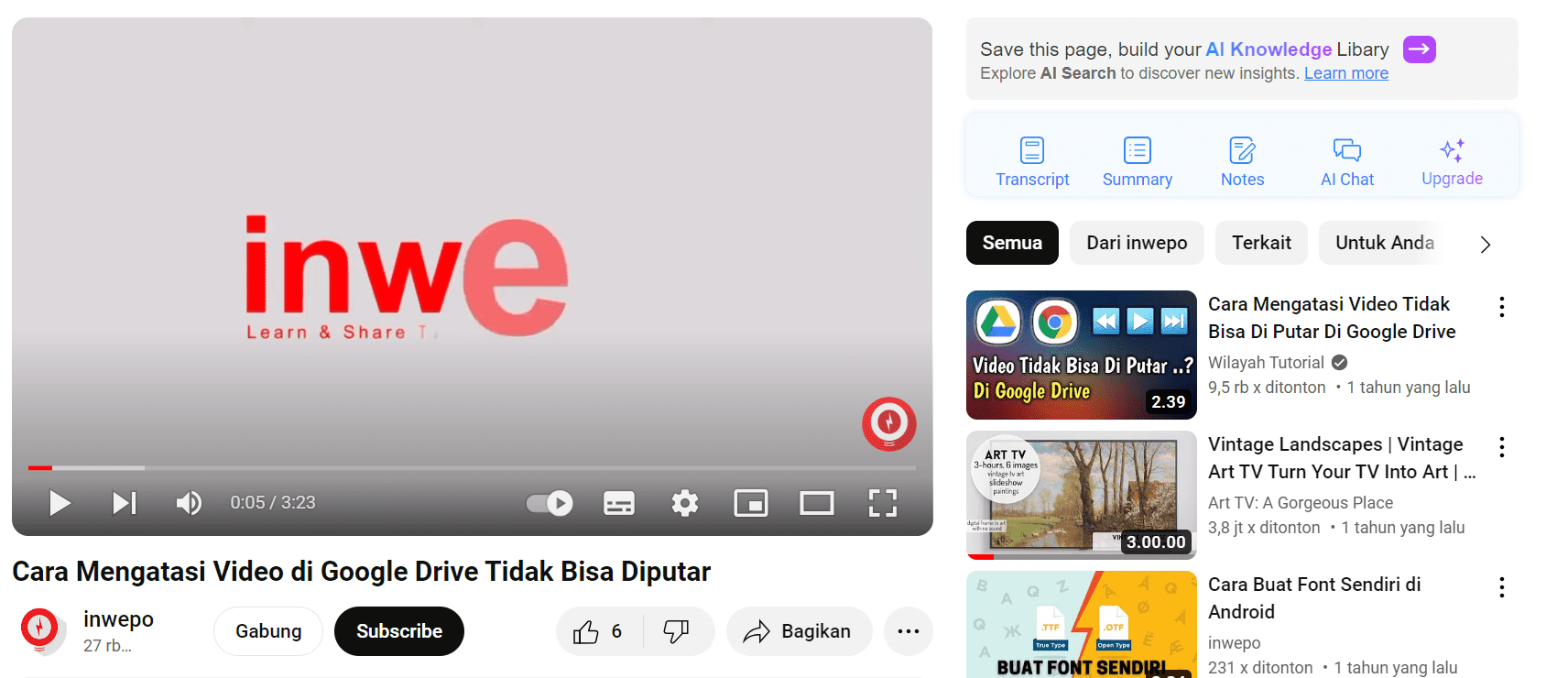Open the Buat Font Sendiri thumbnail
Image resolution: width=1568 pixels, height=678 pixels.
click(x=1082, y=625)
